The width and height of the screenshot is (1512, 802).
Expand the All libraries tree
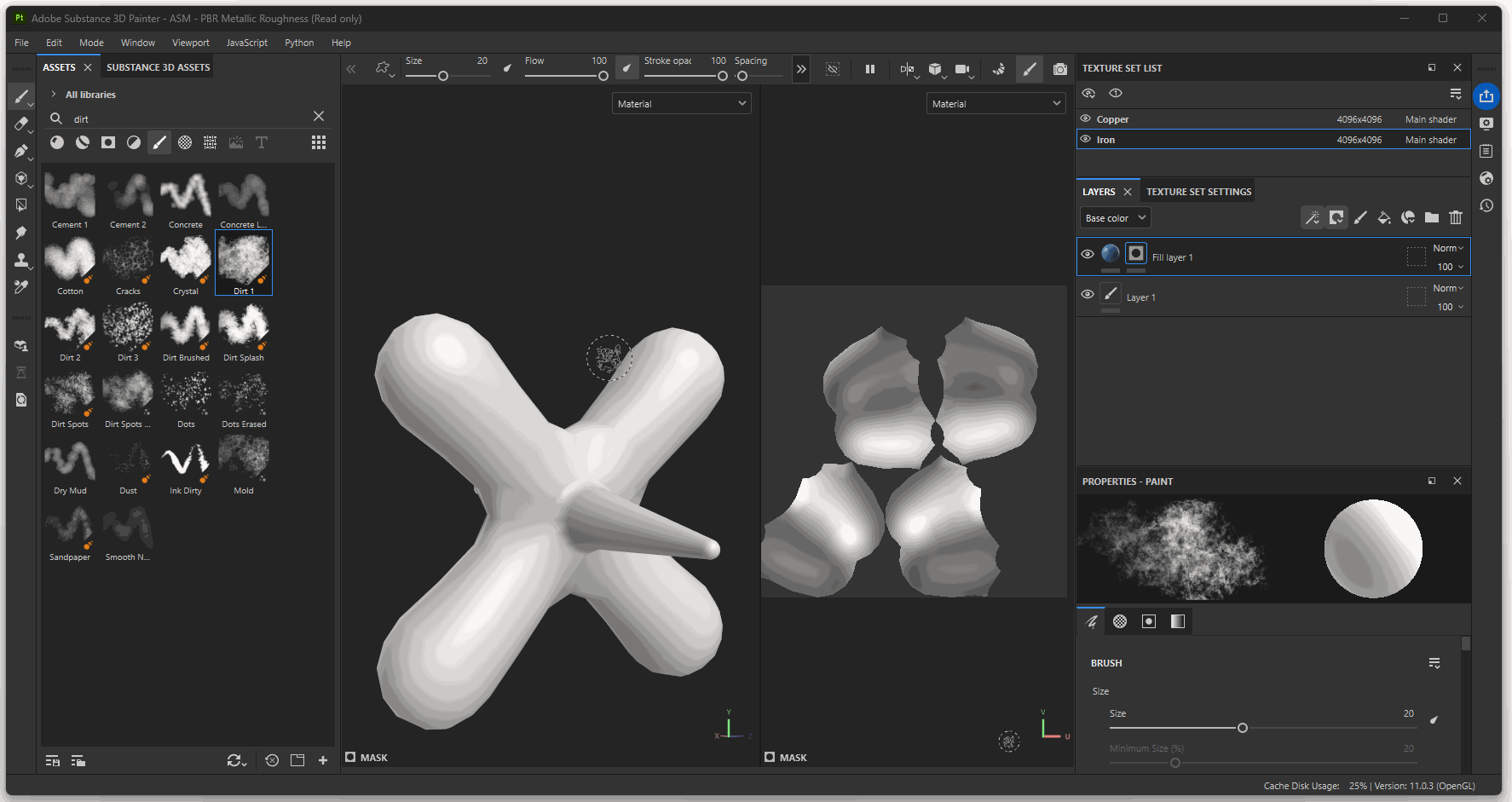coord(54,95)
